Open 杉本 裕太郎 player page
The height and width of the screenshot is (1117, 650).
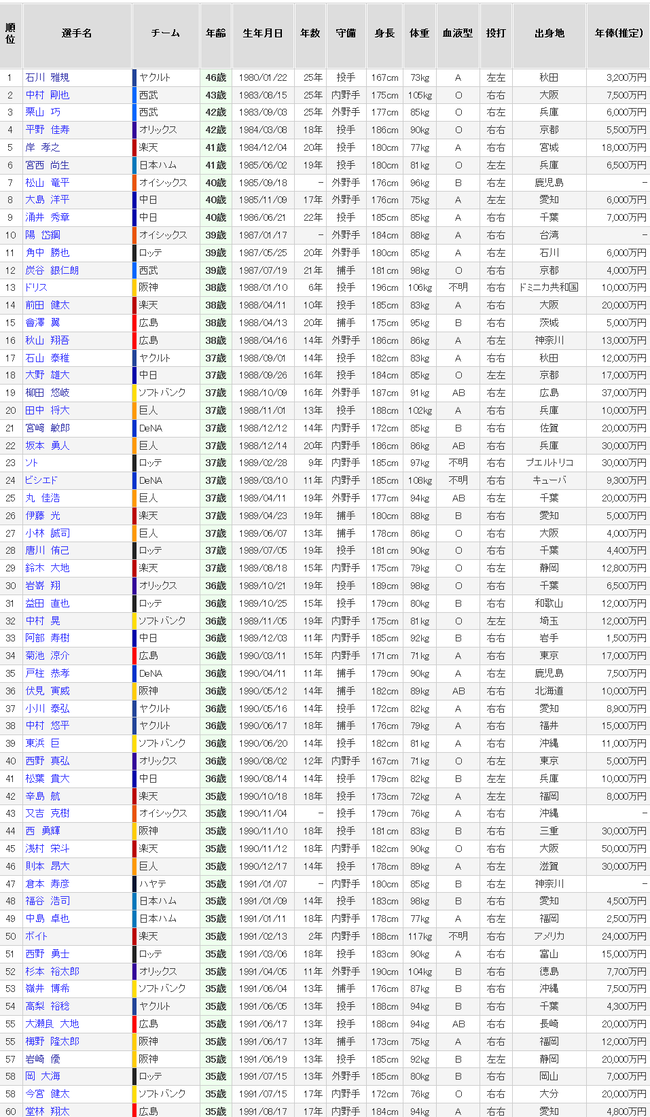point(51,971)
